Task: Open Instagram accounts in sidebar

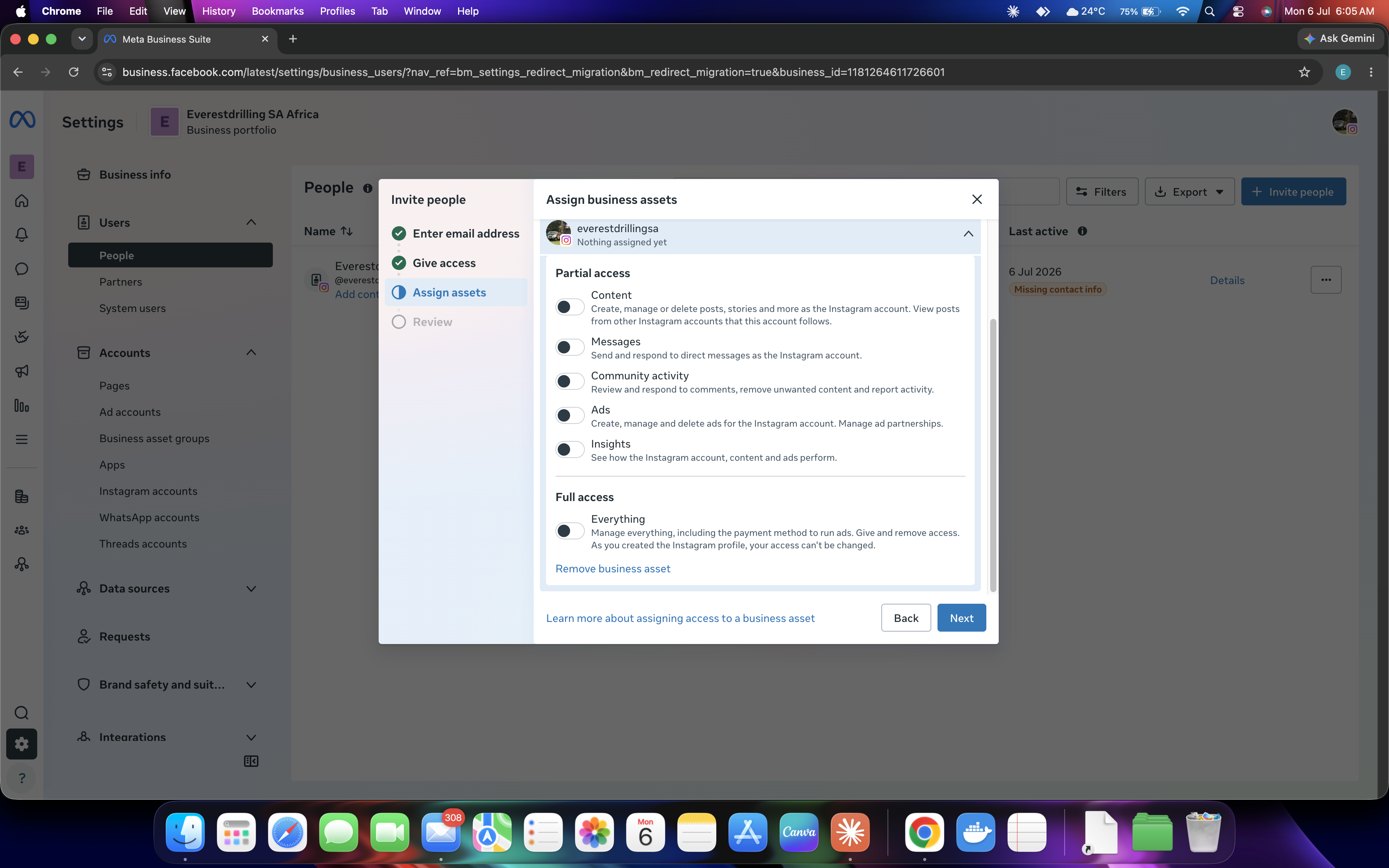Action: [x=148, y=491]
